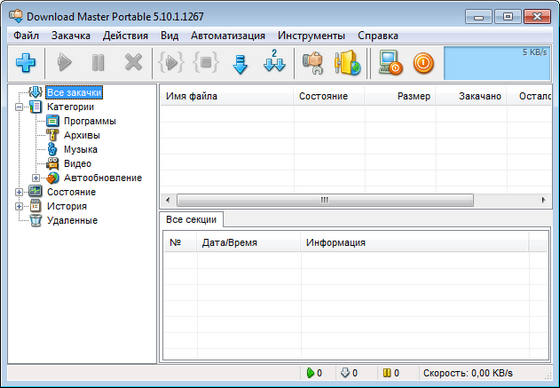
Task: Open the Инструменты menu
Action: click(x=311, y=36)
